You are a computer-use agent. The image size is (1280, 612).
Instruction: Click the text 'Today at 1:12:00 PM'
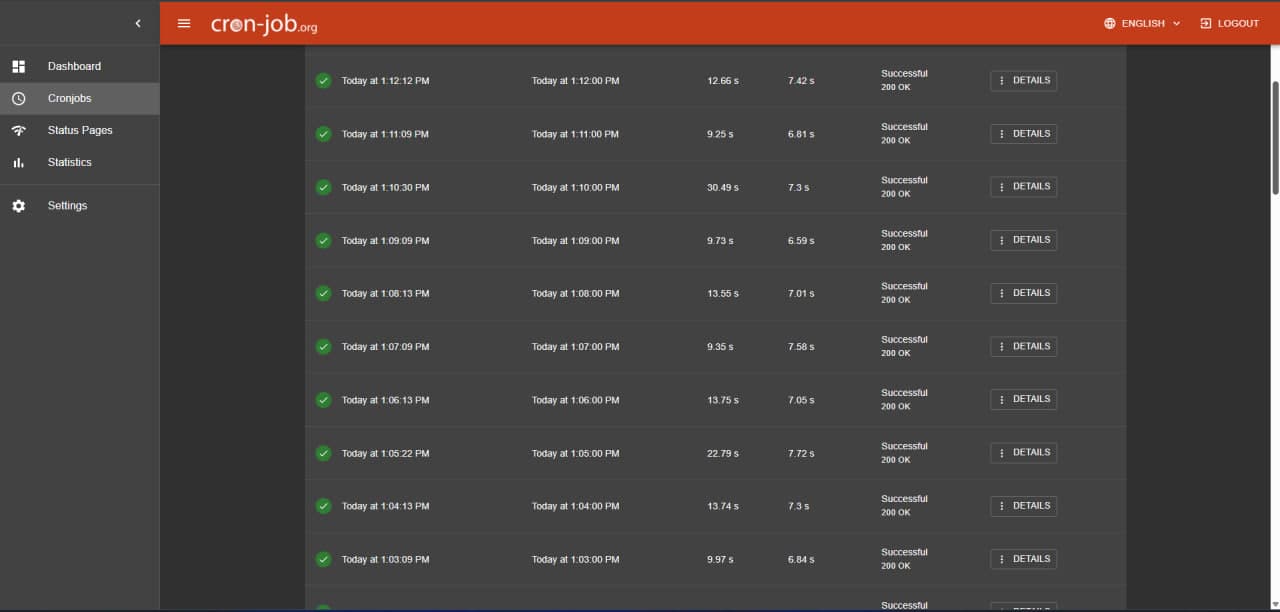(575, 81)
